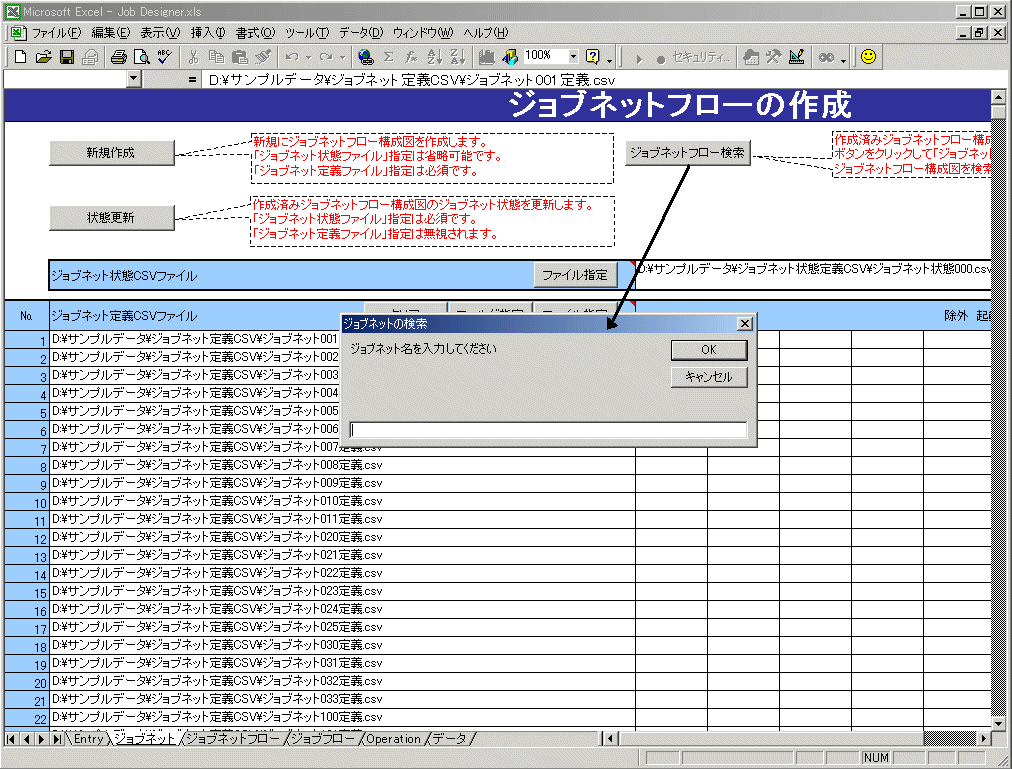Expand the Redo history dropdown arrow
The width and height of the screenshot is (1012, 769).
343,57
